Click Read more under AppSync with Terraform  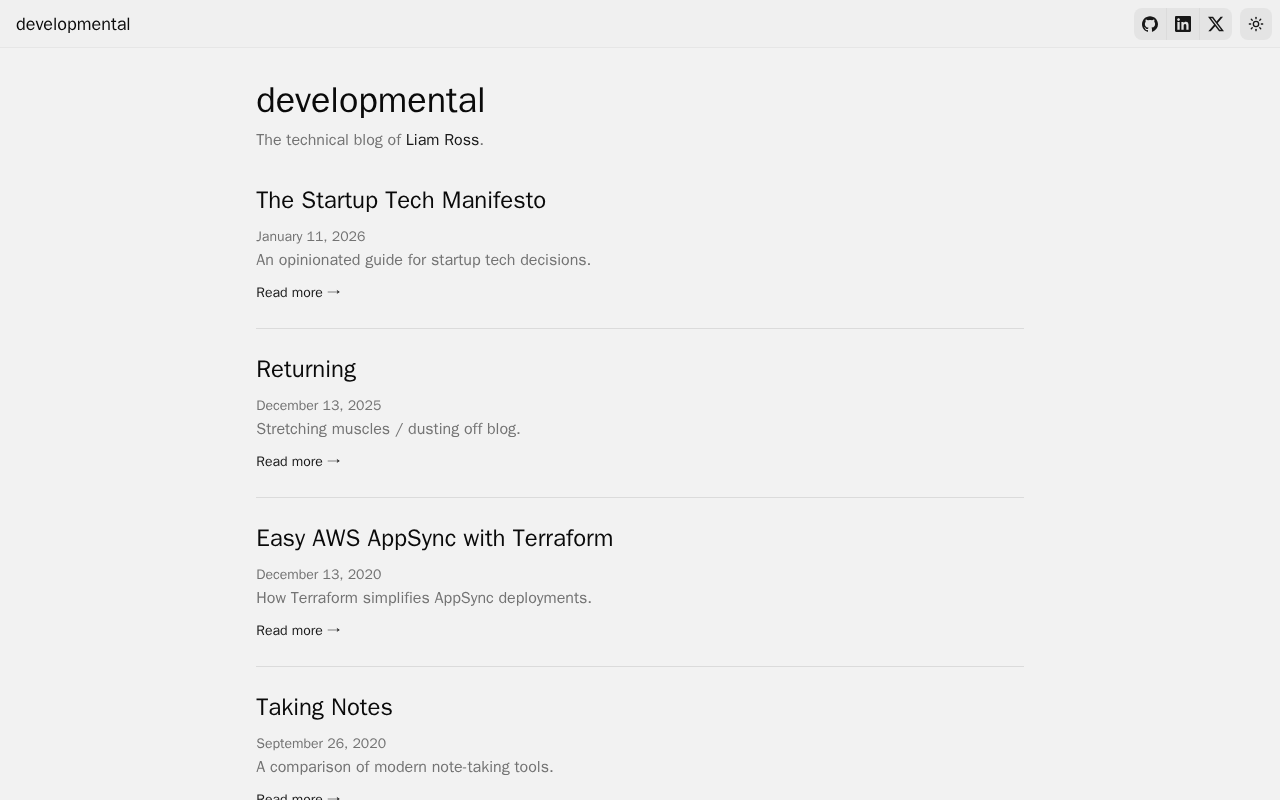pyautogui.click(x=298, y=630)
